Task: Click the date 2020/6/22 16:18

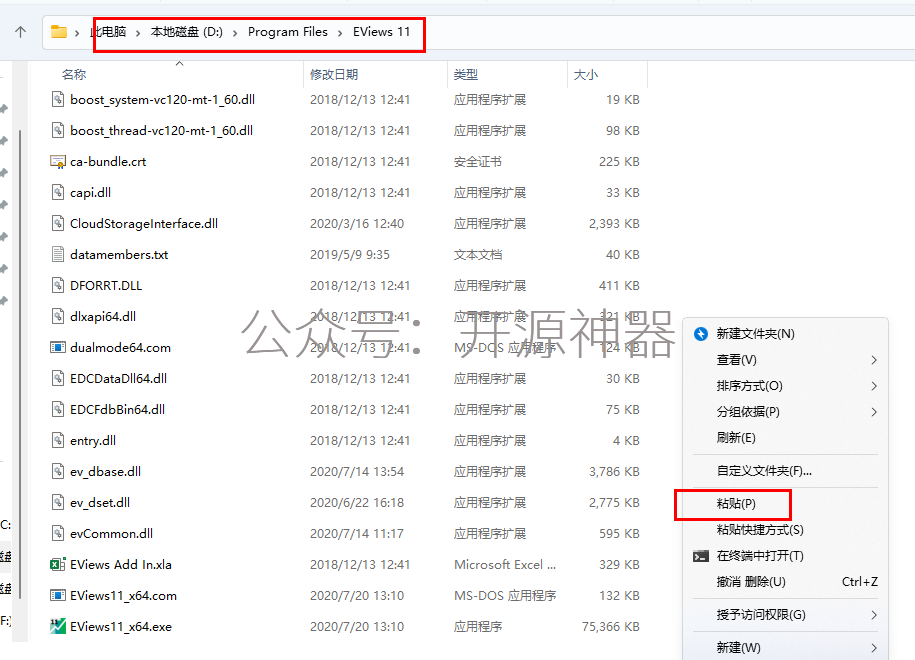Action: pos(357,502)
